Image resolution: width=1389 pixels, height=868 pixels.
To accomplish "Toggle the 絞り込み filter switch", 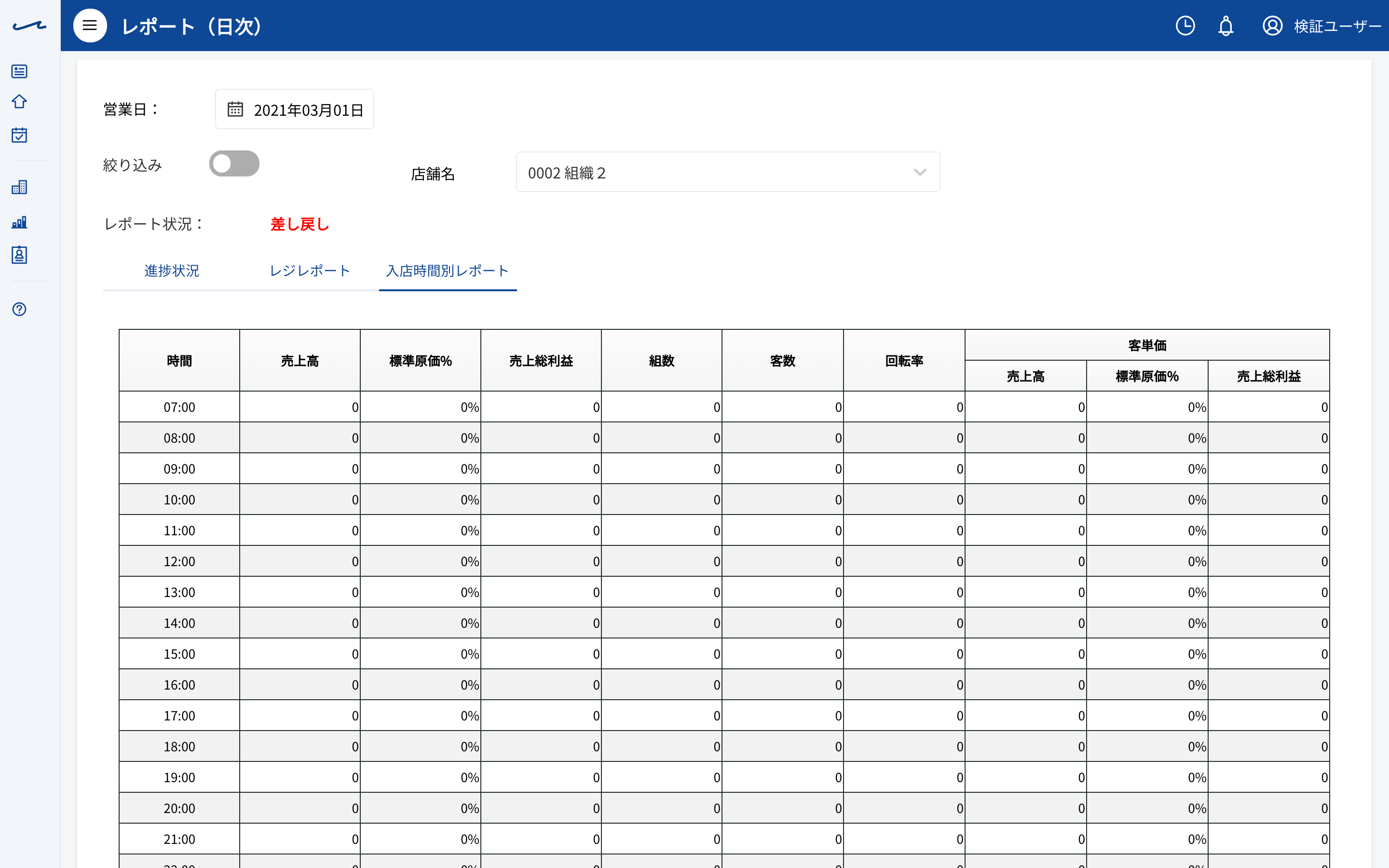I will [234, 163].
